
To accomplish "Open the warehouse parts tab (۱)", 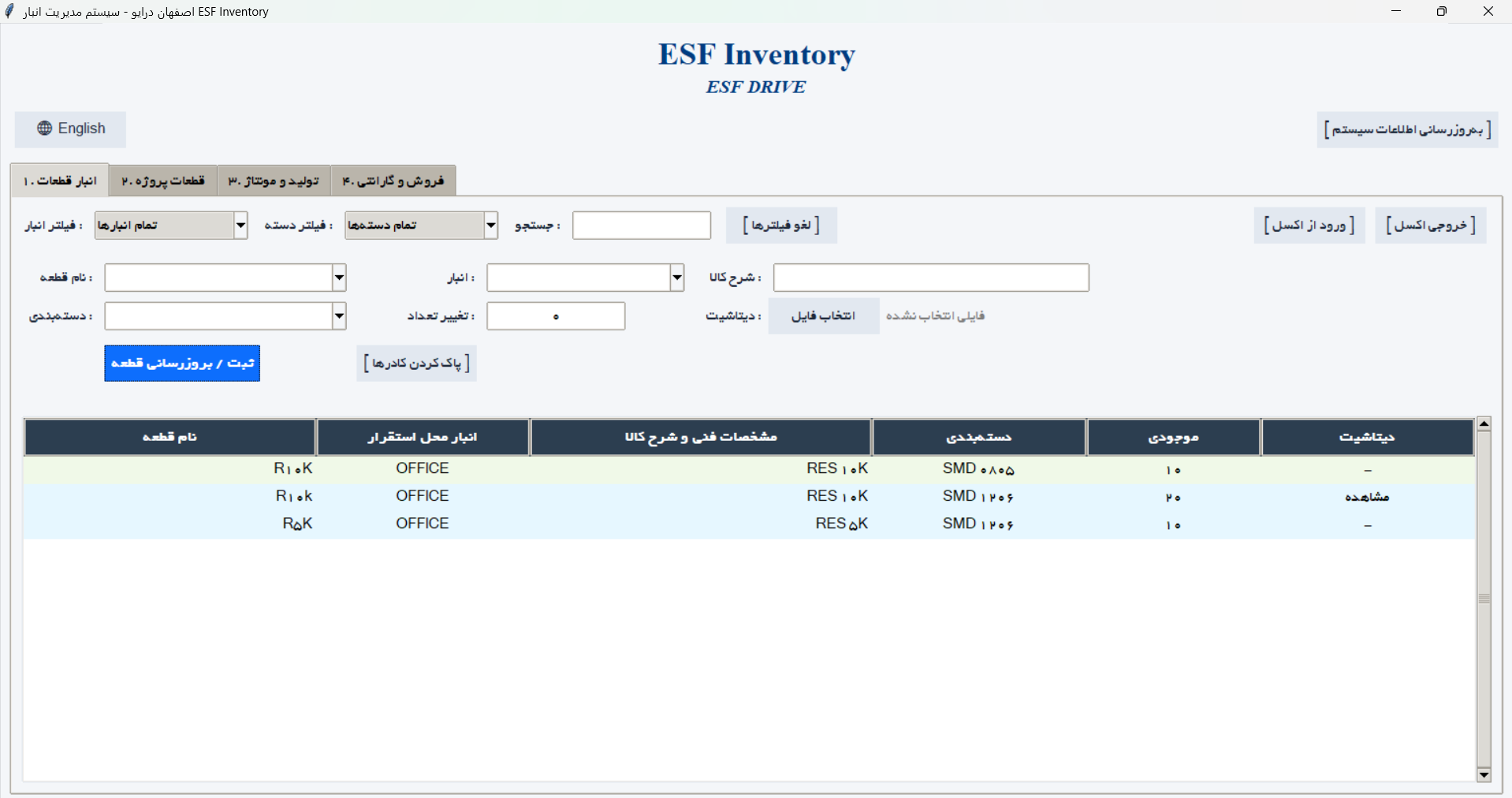I will (x=60, y=181).
